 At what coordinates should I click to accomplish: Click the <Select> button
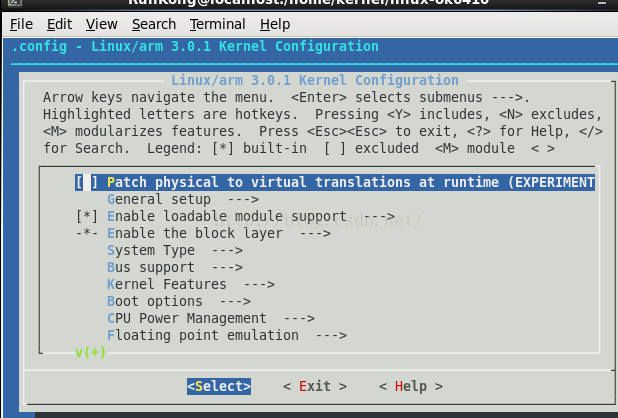(x=219, y=386)
